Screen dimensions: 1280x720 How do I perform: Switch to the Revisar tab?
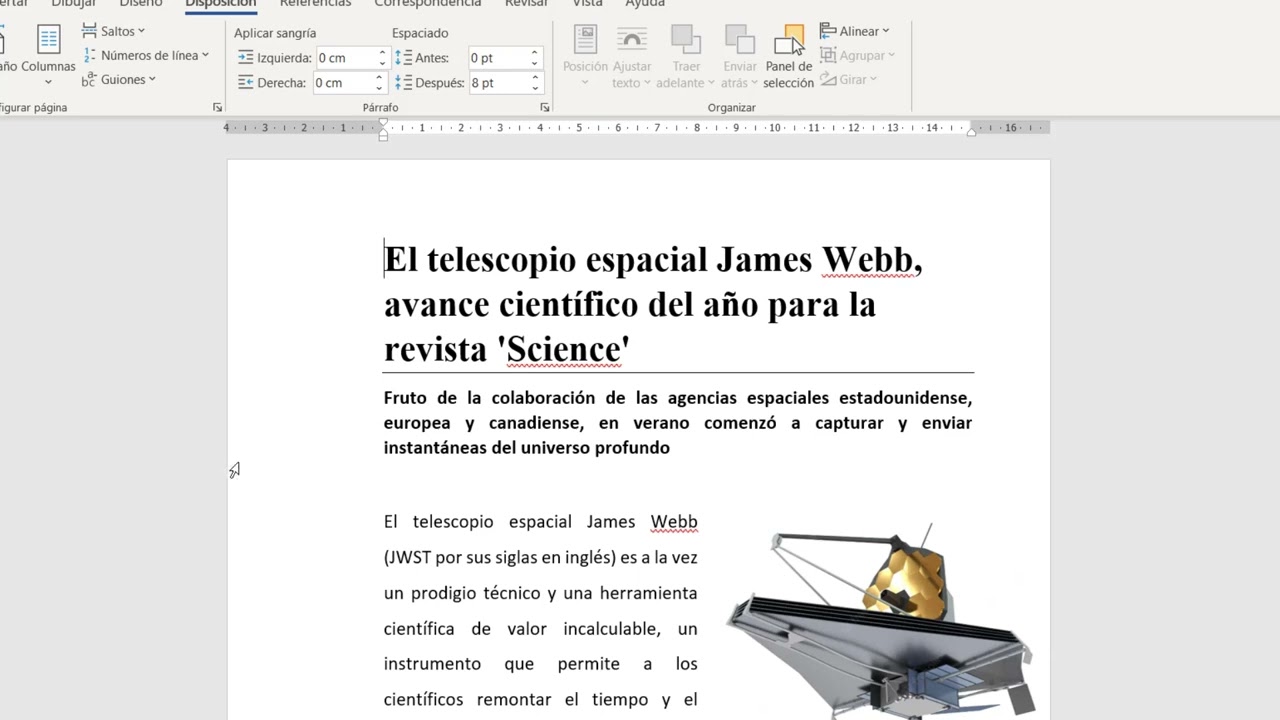[526, 4]
